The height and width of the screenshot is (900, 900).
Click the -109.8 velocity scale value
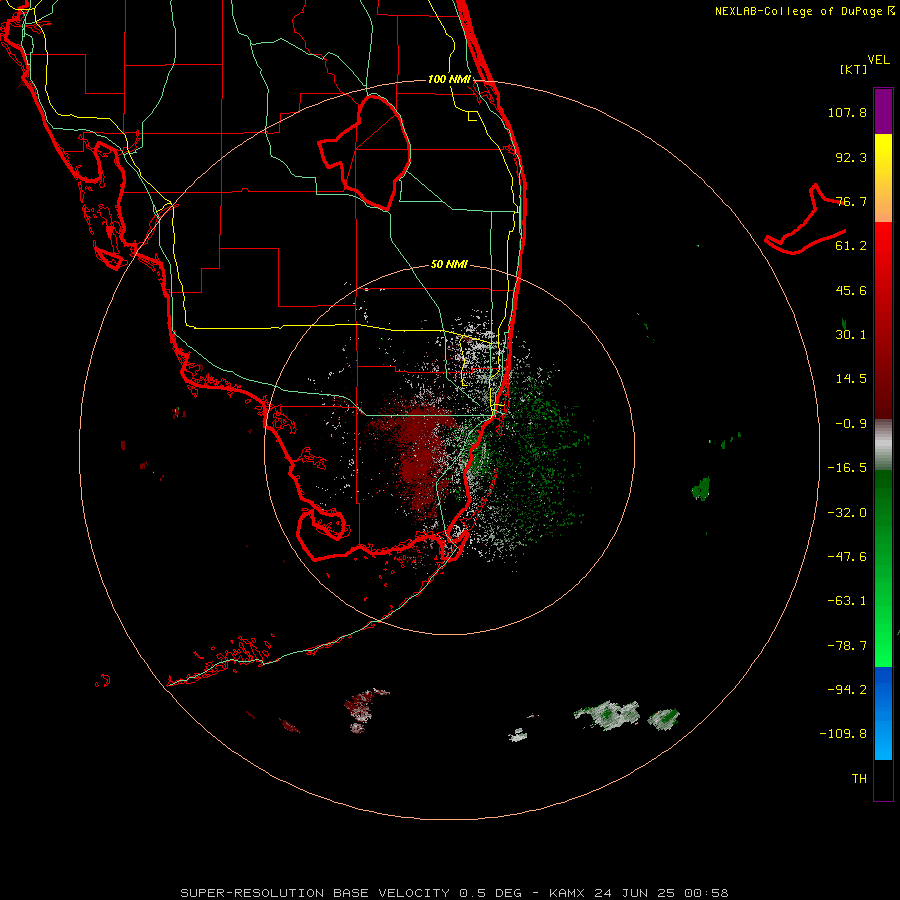tap(843, 734)
